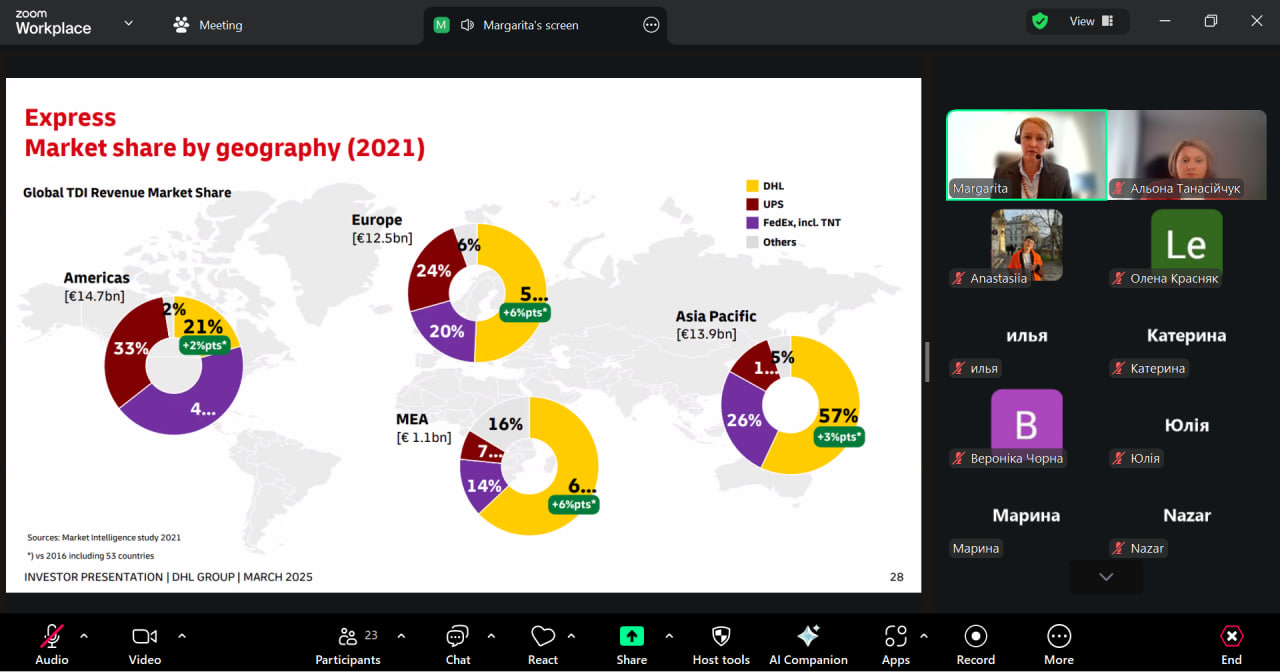Image resolution: width=1280 pixels, height=672 pixels.
Task: End the meeting
Action: point(1231,637)
